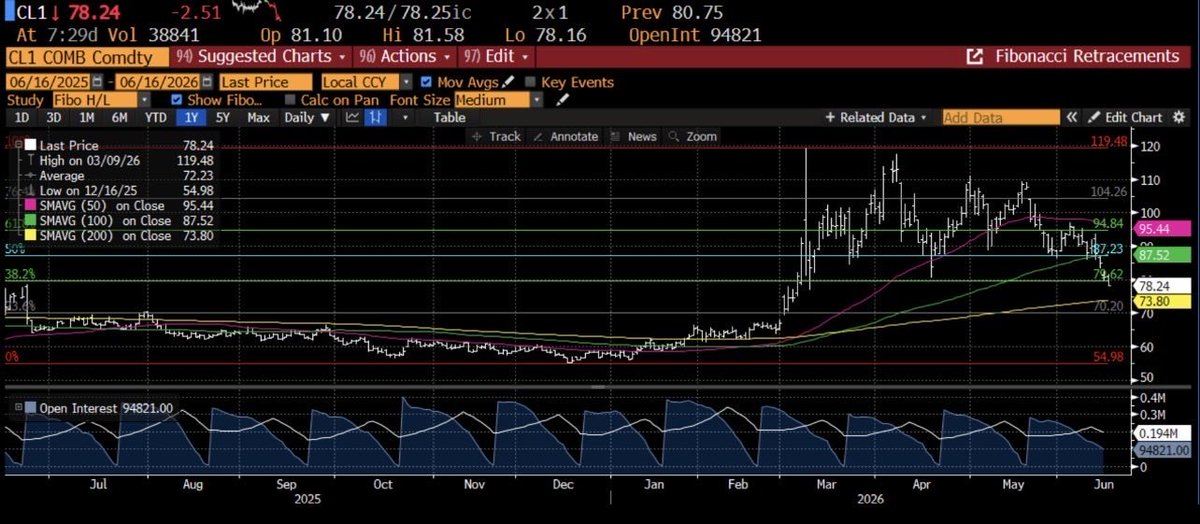Click 38.2% retracement label
The width and height of the screenshot is (1200, 524).
click(19, 273)
